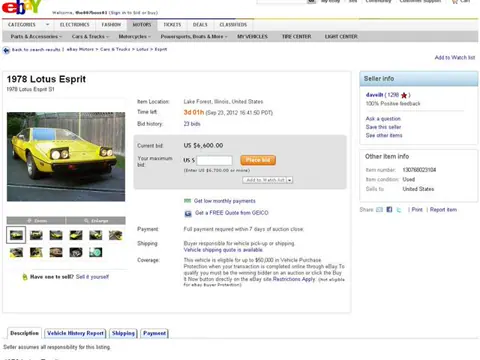The image size is (480, 360).
Task: Click the Enlarge button under the photo
Action: (x=96, y=221)
